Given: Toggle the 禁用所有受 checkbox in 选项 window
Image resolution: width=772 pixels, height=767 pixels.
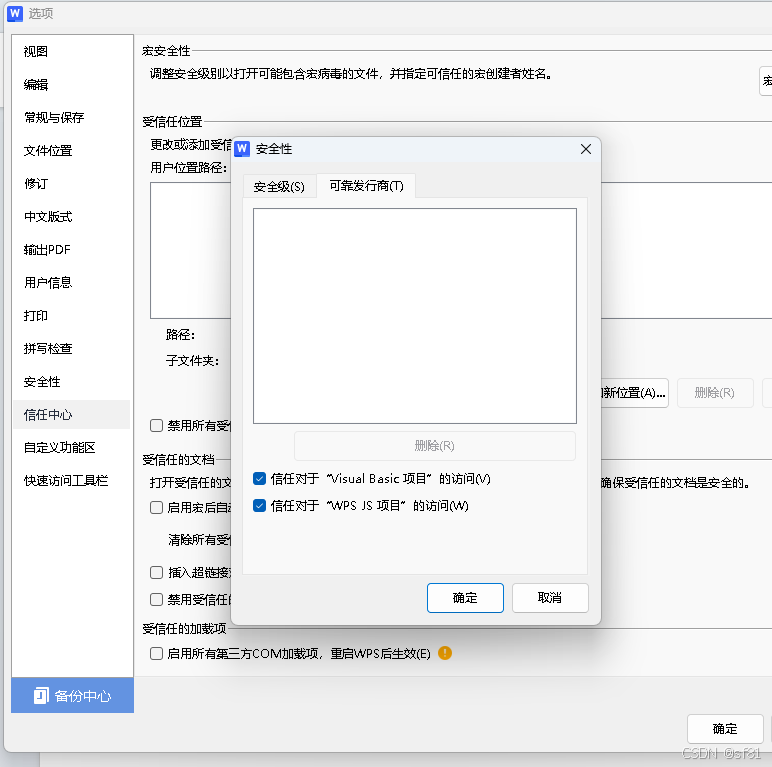Looking at the screenshot, I should click(157, 425).
